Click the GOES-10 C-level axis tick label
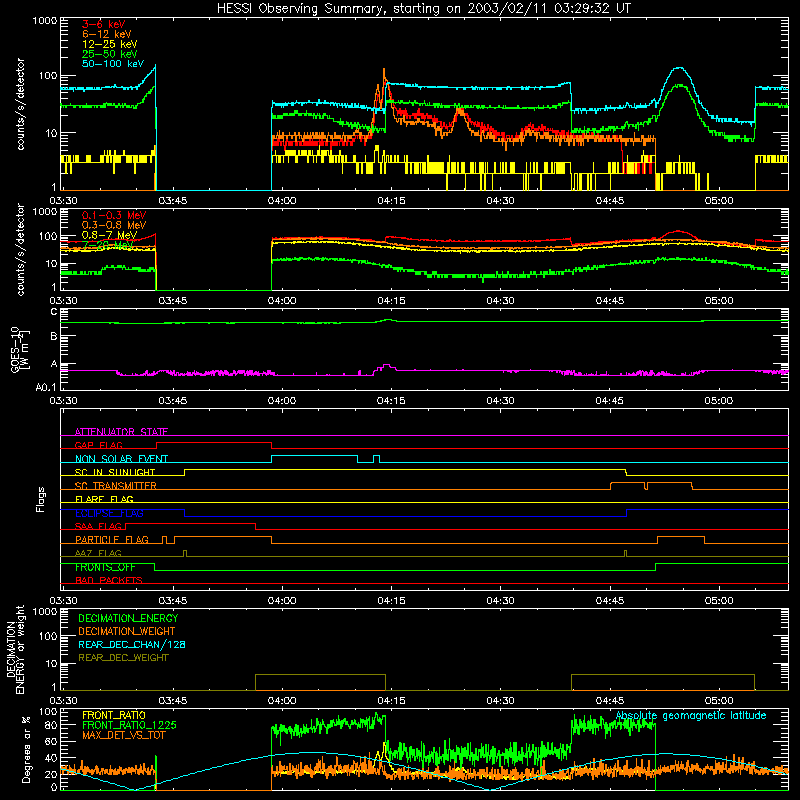Image resolution: width=800 pixels, height=800 pixels. (x=54, y=311)
